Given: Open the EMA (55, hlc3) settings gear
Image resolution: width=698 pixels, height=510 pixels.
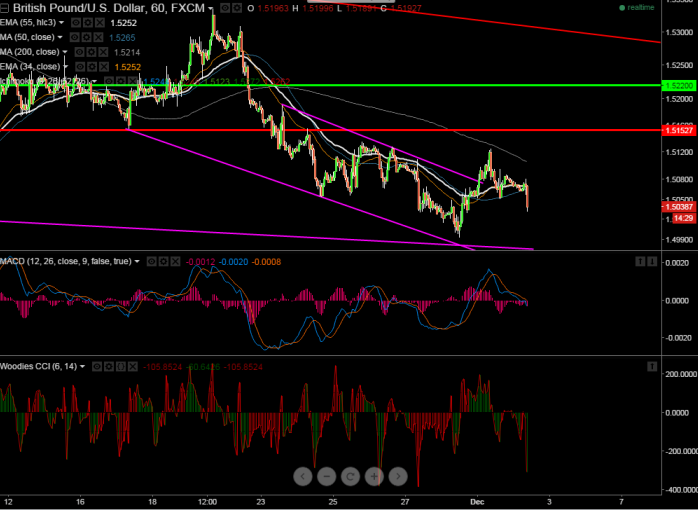Looking at the screenshot, I should point(88,22).
